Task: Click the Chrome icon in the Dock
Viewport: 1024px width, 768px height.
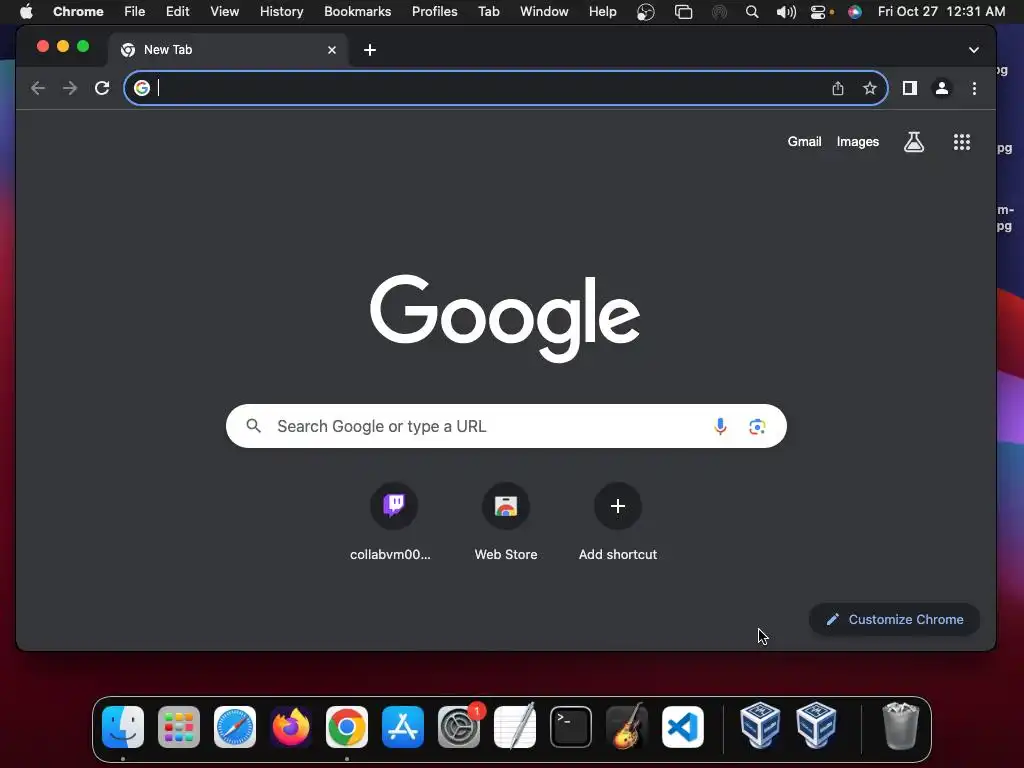Action: click(347, 727)
